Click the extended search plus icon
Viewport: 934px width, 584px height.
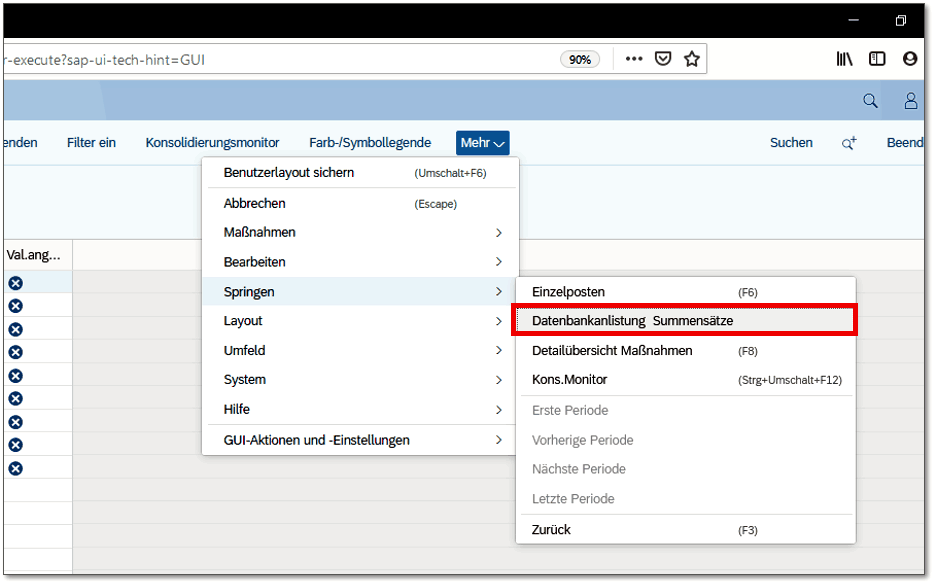[x=849, y=143]
